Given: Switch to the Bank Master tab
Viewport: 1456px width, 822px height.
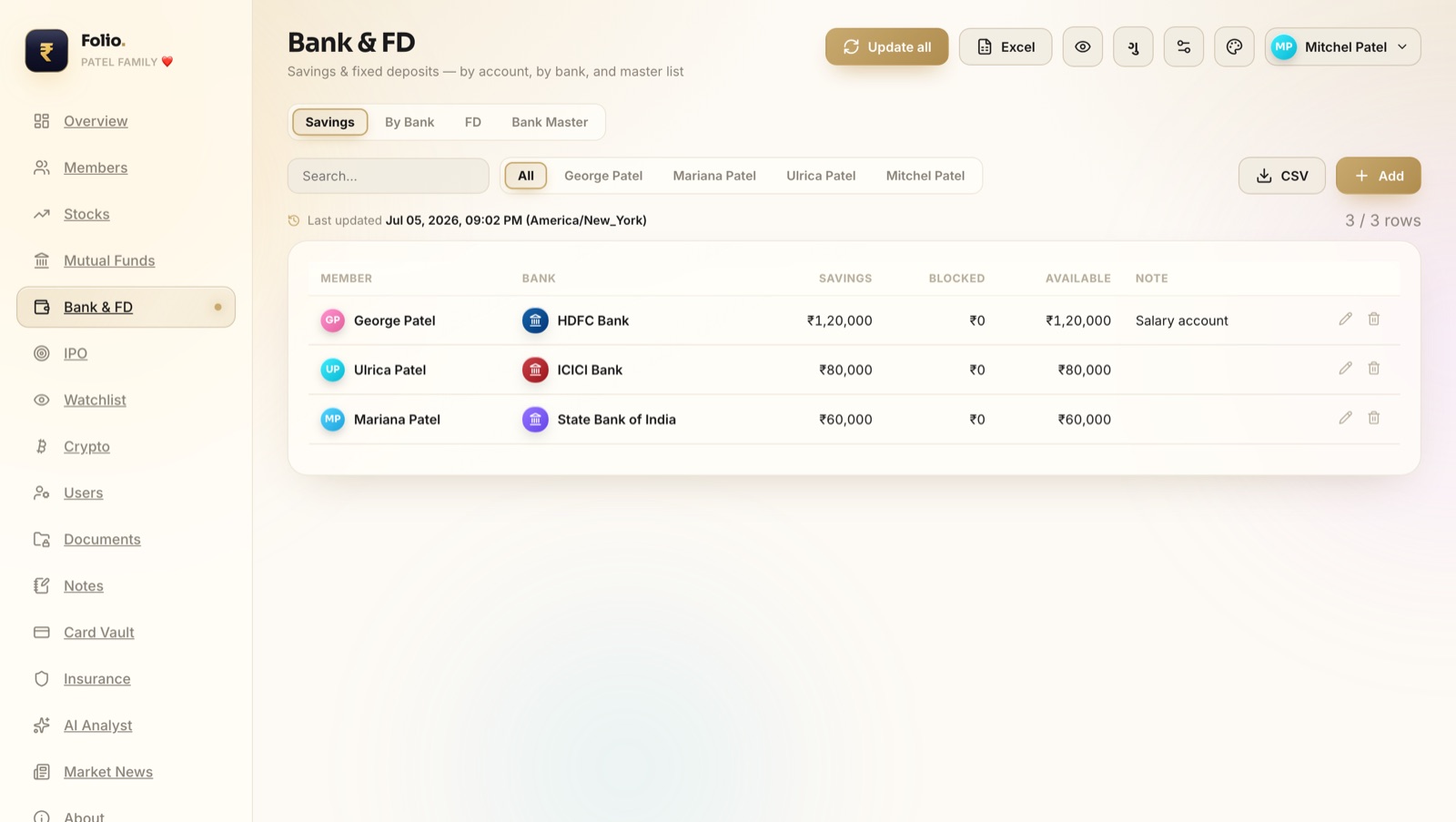Looking at the screenshot, I should pyautogui.click(x=550, y=122).
